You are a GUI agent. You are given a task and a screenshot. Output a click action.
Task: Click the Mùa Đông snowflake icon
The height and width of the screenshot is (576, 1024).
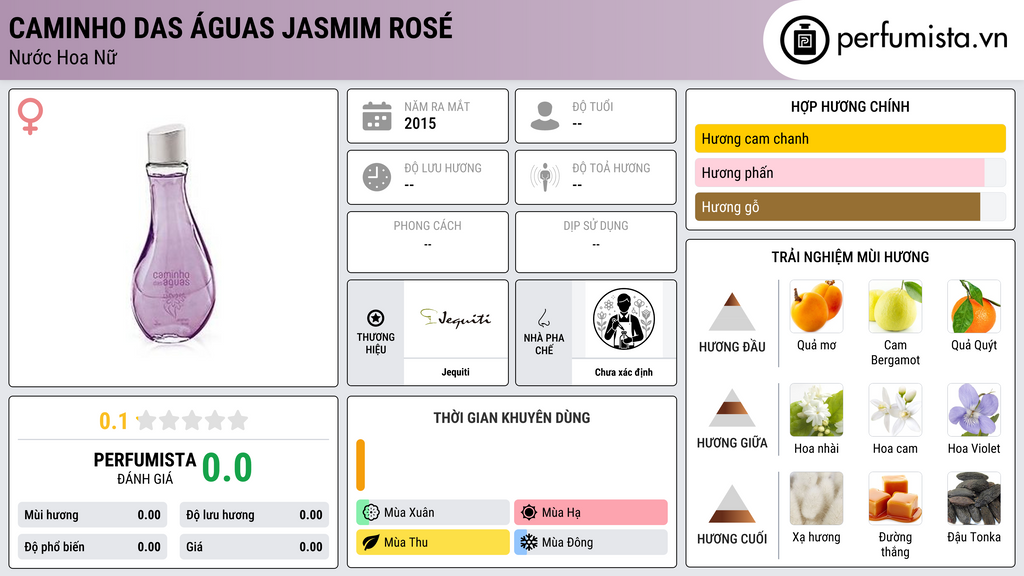[530, 542]
